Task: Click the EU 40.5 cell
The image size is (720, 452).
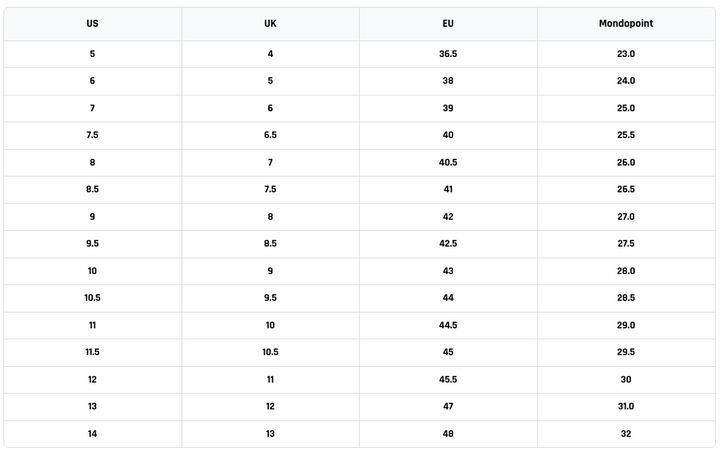Action: (x=448, y=162)
